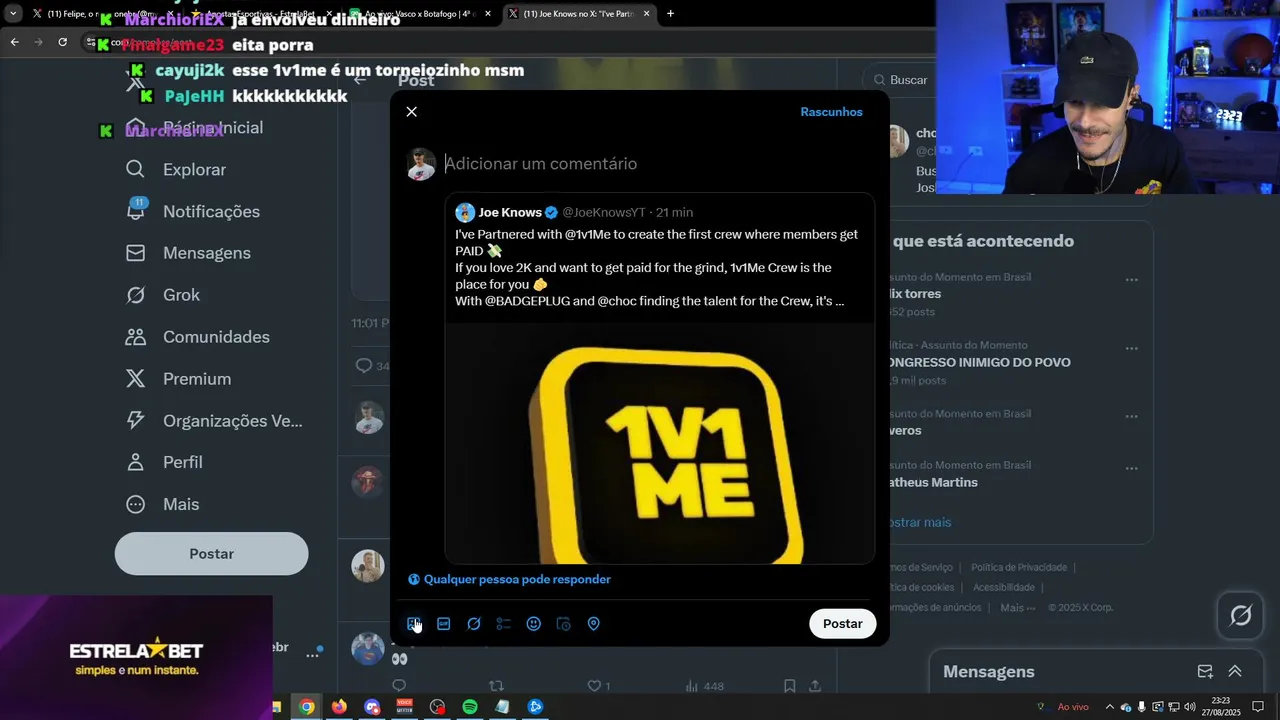Expand footer Mais options
This screenshot has width=1280, height=720.
[x=1018, y=607]
